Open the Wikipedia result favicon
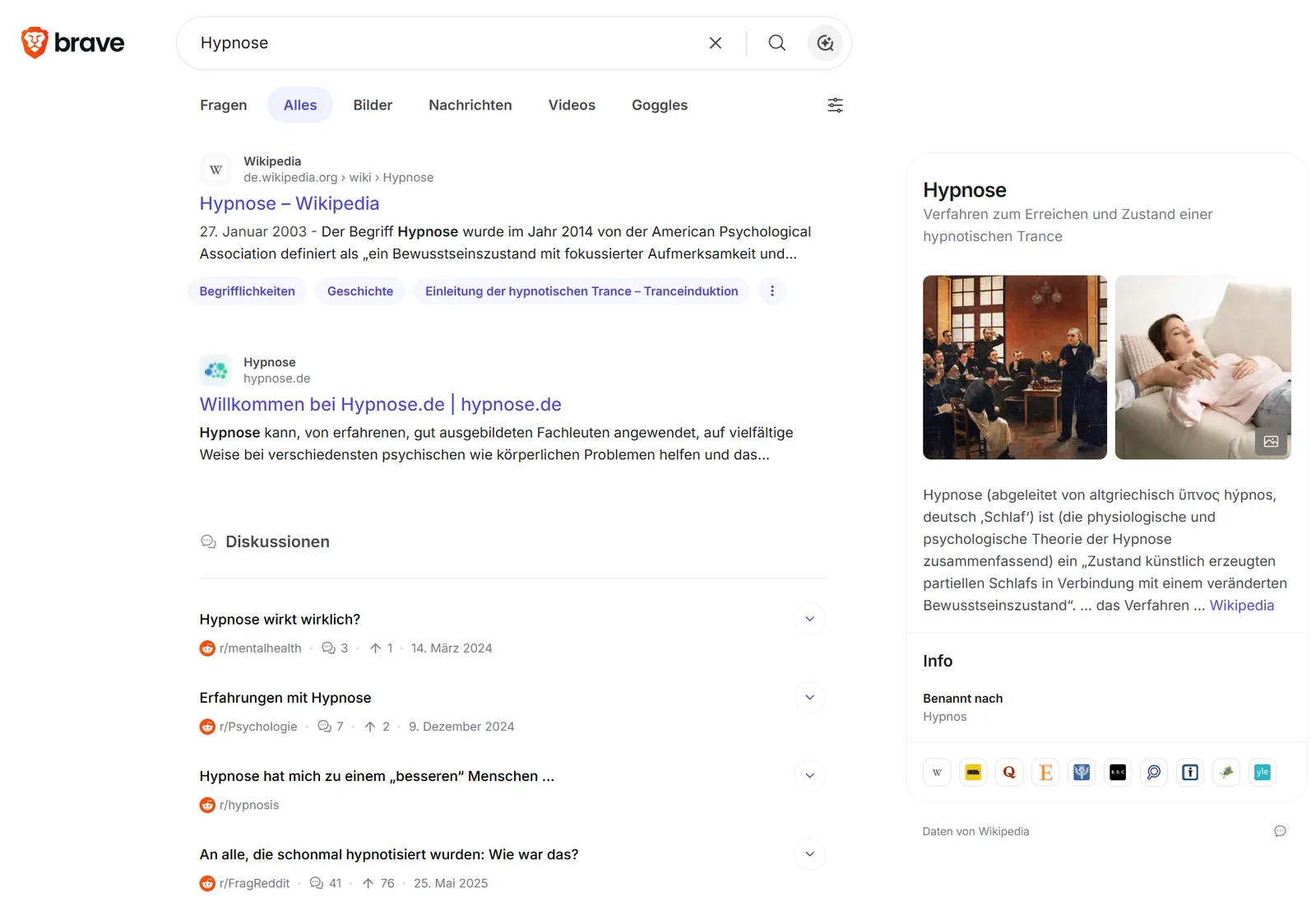This screenshot has height=911, width=1316. [x=215, y=170]
